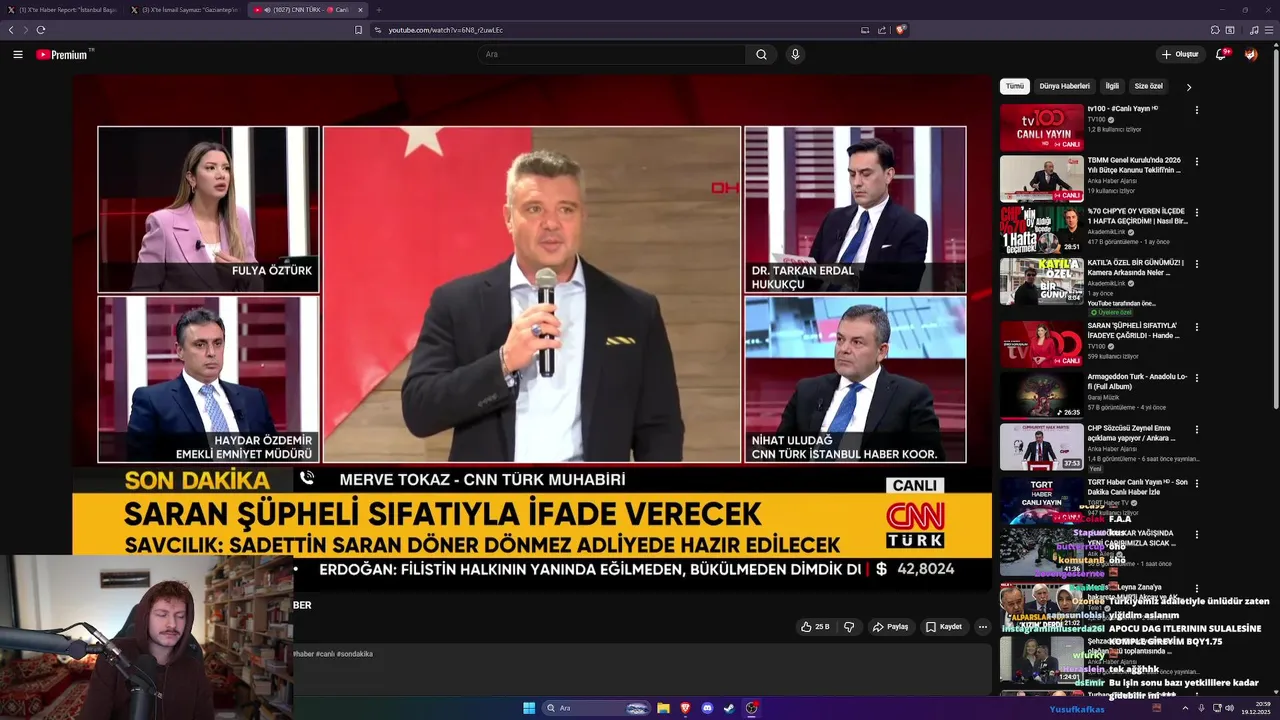Open %70 CHP'YE OY VEREN thumbnail

pyautogui.click(x=1041, y=230)
